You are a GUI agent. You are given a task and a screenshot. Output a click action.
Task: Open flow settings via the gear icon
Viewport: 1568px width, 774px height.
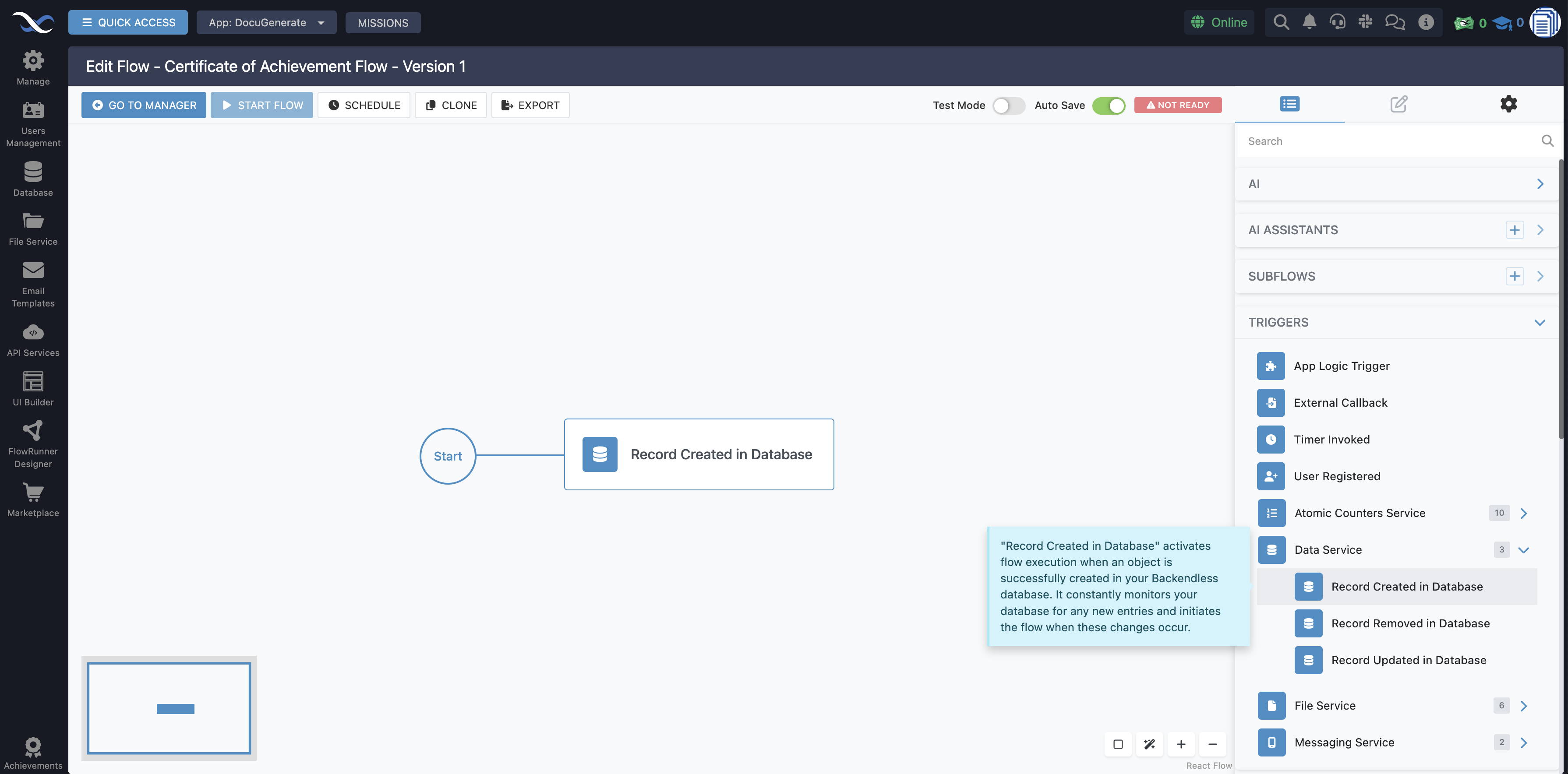pyautogui.click(x=1509, y=103)
